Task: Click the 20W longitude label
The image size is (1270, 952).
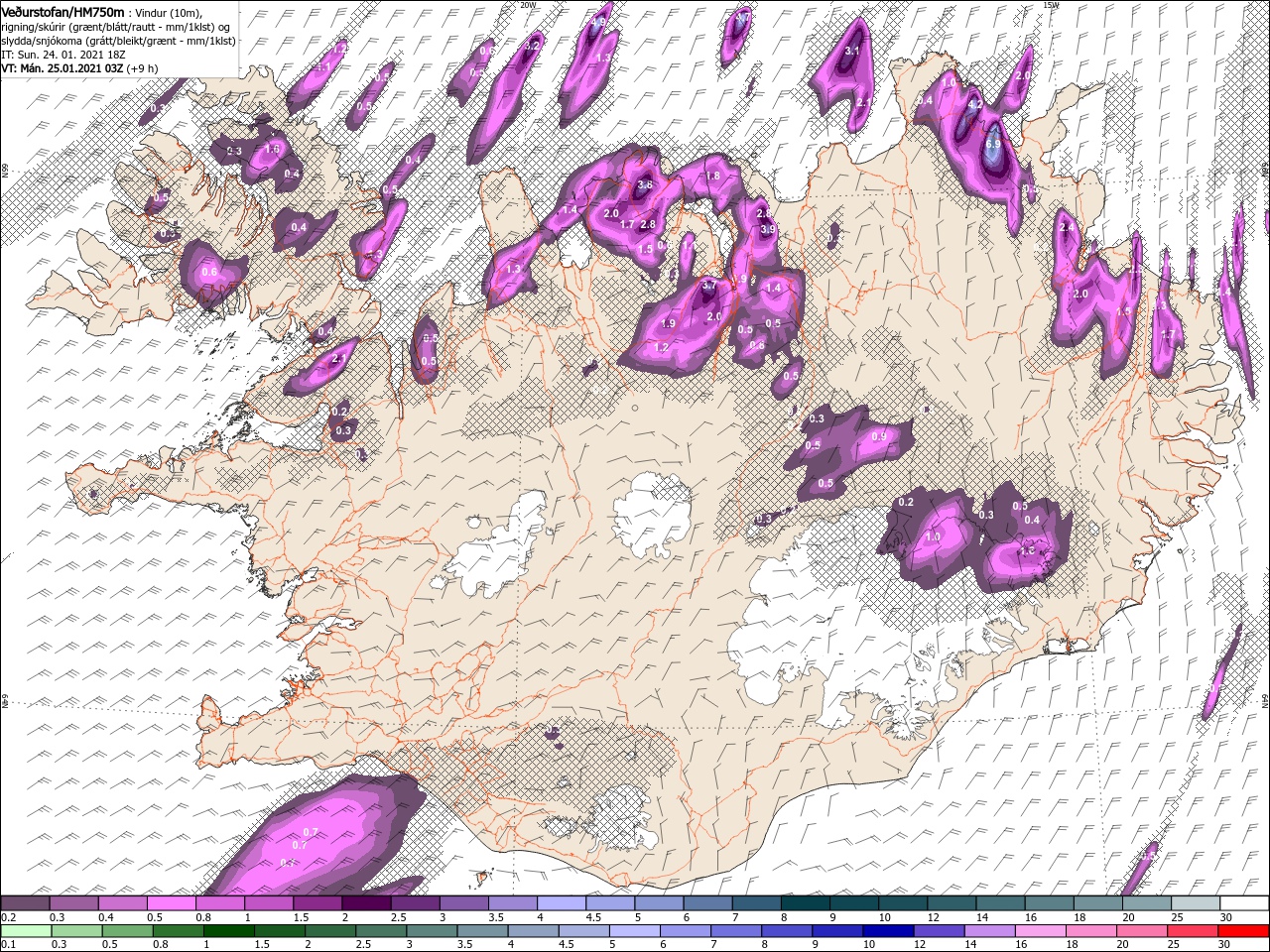Action: (528, 5)
